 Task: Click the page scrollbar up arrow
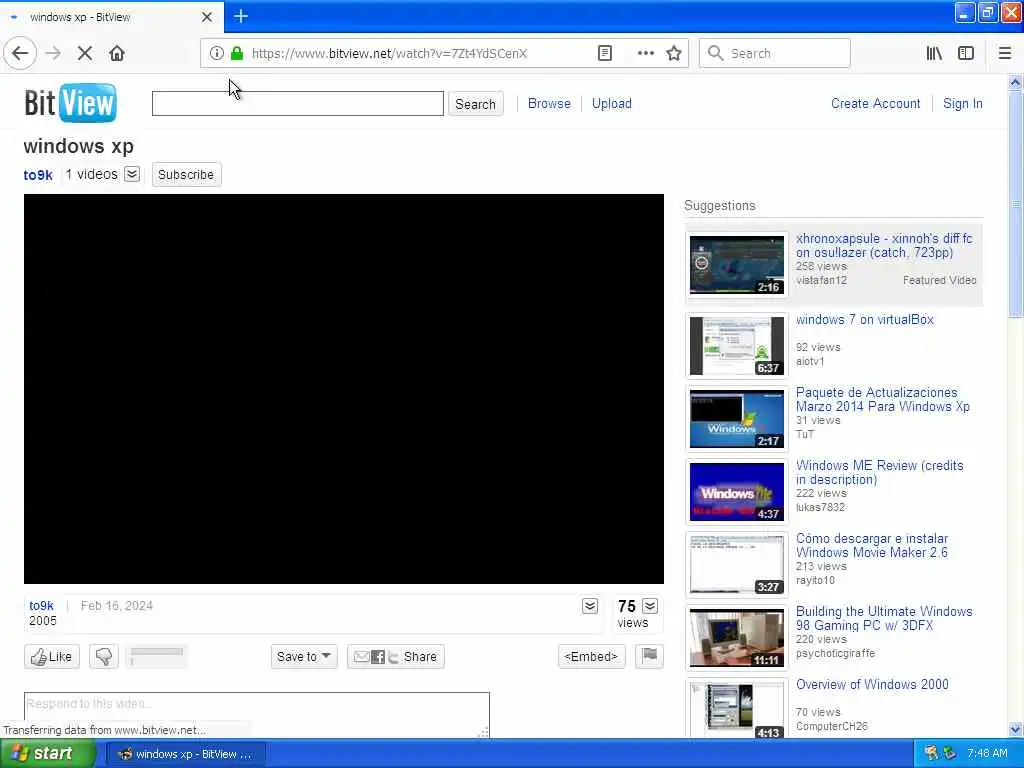[x=1015, y=82]
